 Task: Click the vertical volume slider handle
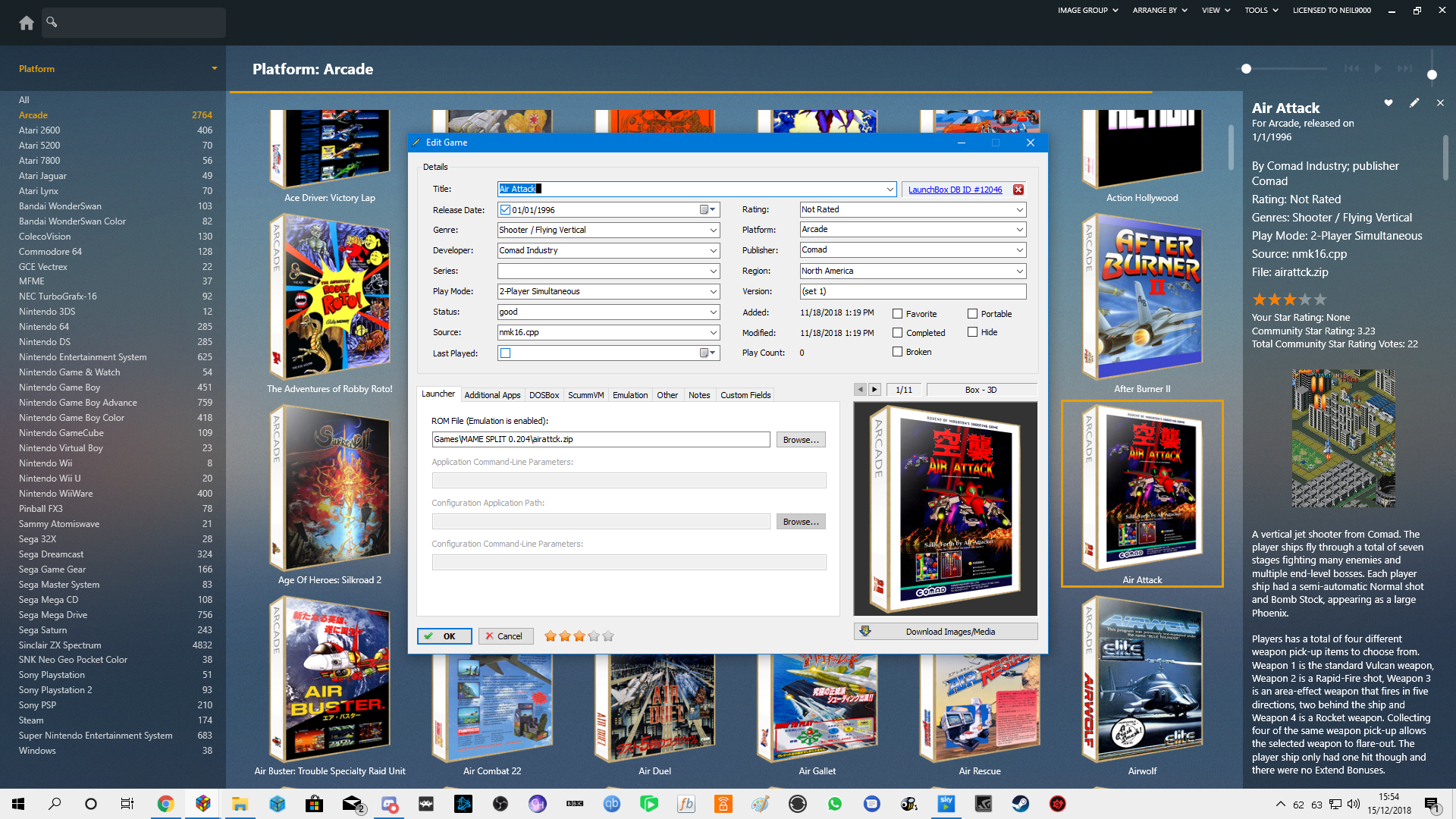coord(1432,74)
